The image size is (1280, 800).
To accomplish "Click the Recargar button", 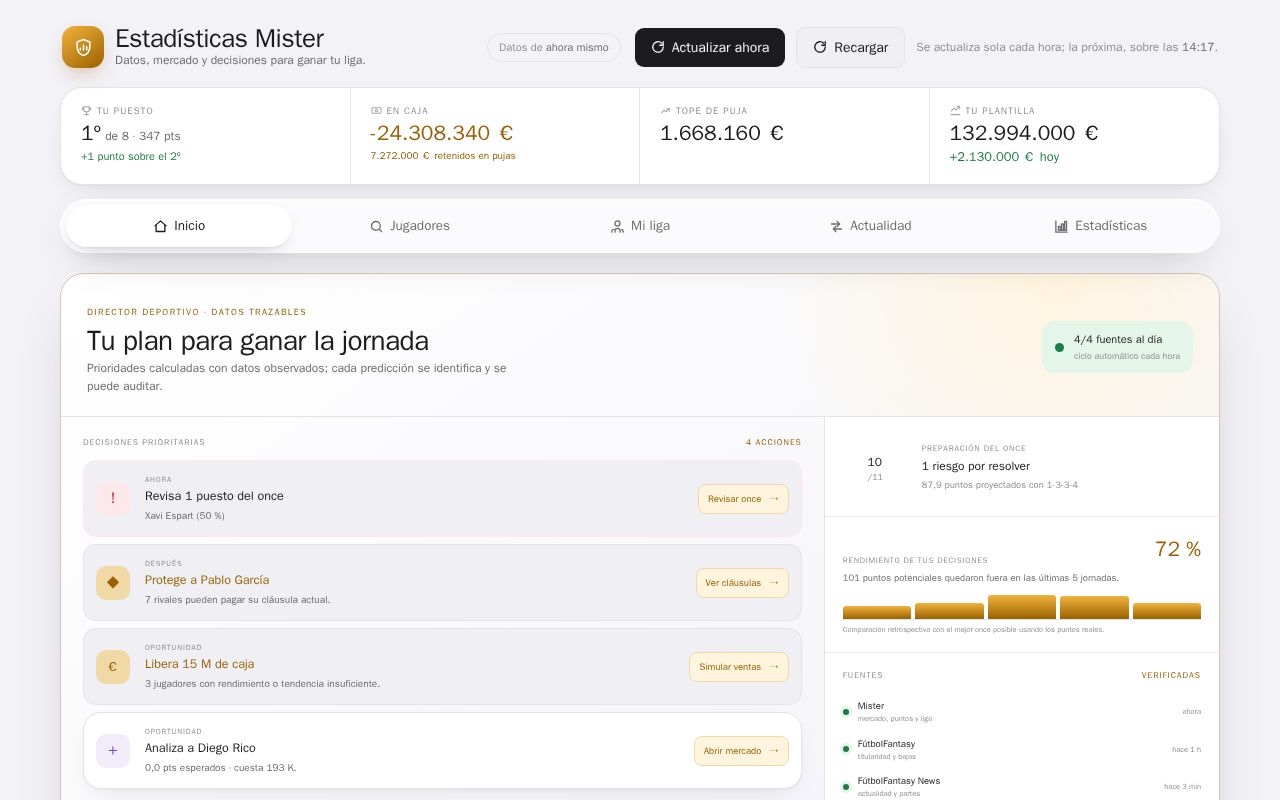I will (x=850, y=47).
